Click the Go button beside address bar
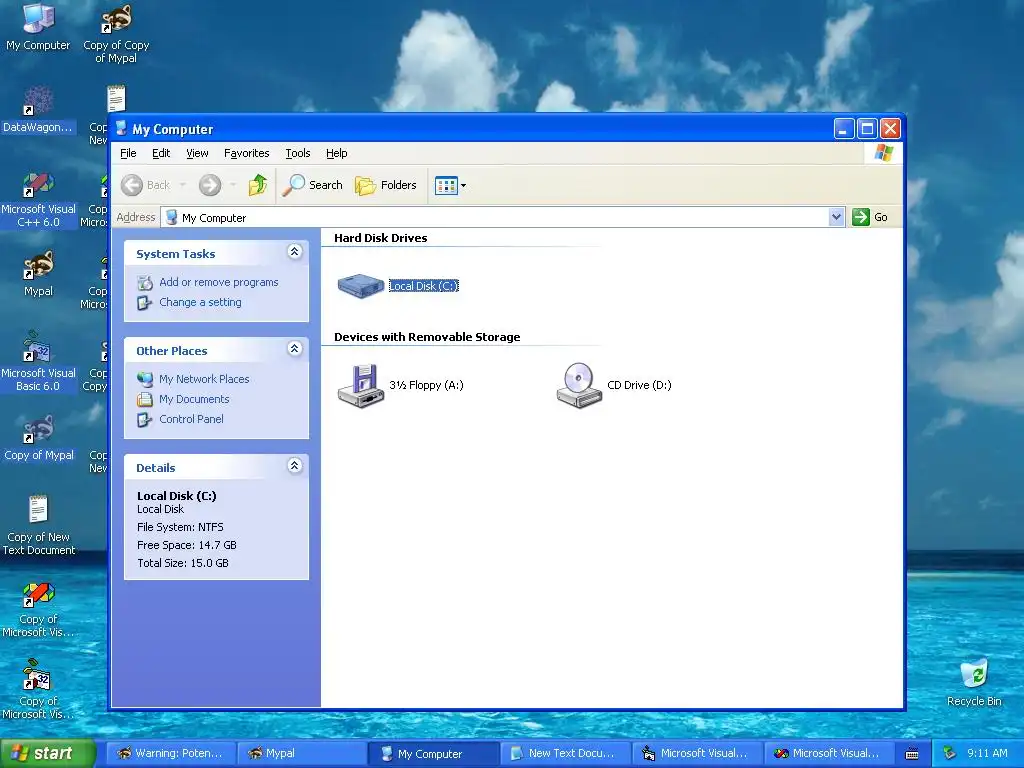 [x=870, y=217]
